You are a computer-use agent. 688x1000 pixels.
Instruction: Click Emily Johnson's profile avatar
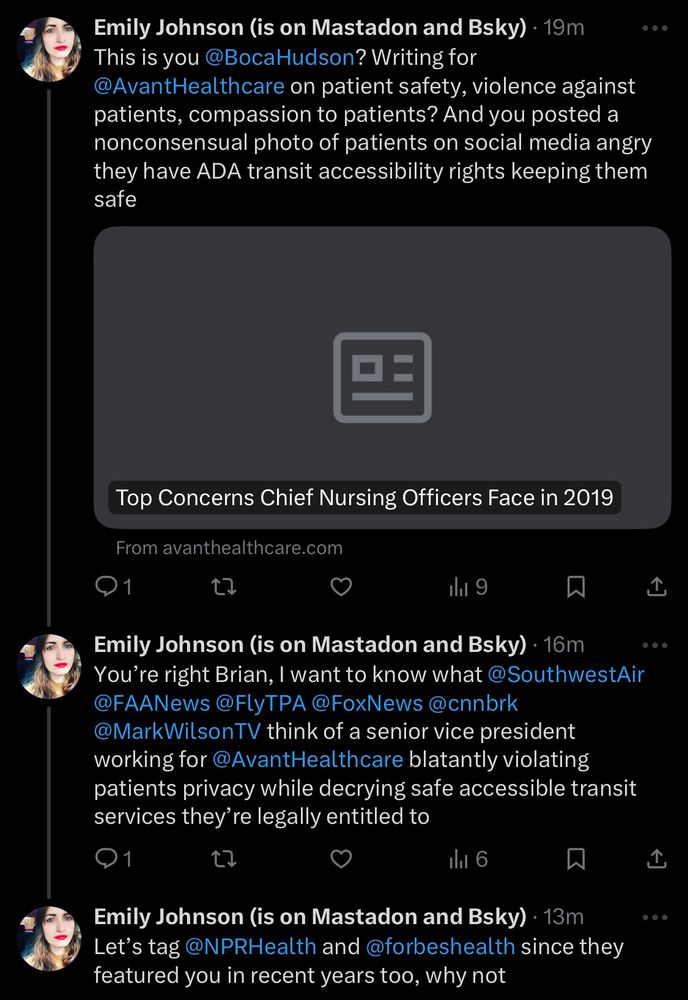[x=47, y=45]
